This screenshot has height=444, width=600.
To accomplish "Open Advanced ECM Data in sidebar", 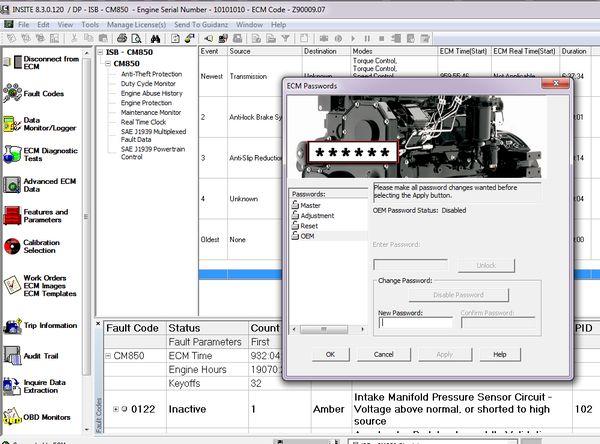I will coord(39,185).
